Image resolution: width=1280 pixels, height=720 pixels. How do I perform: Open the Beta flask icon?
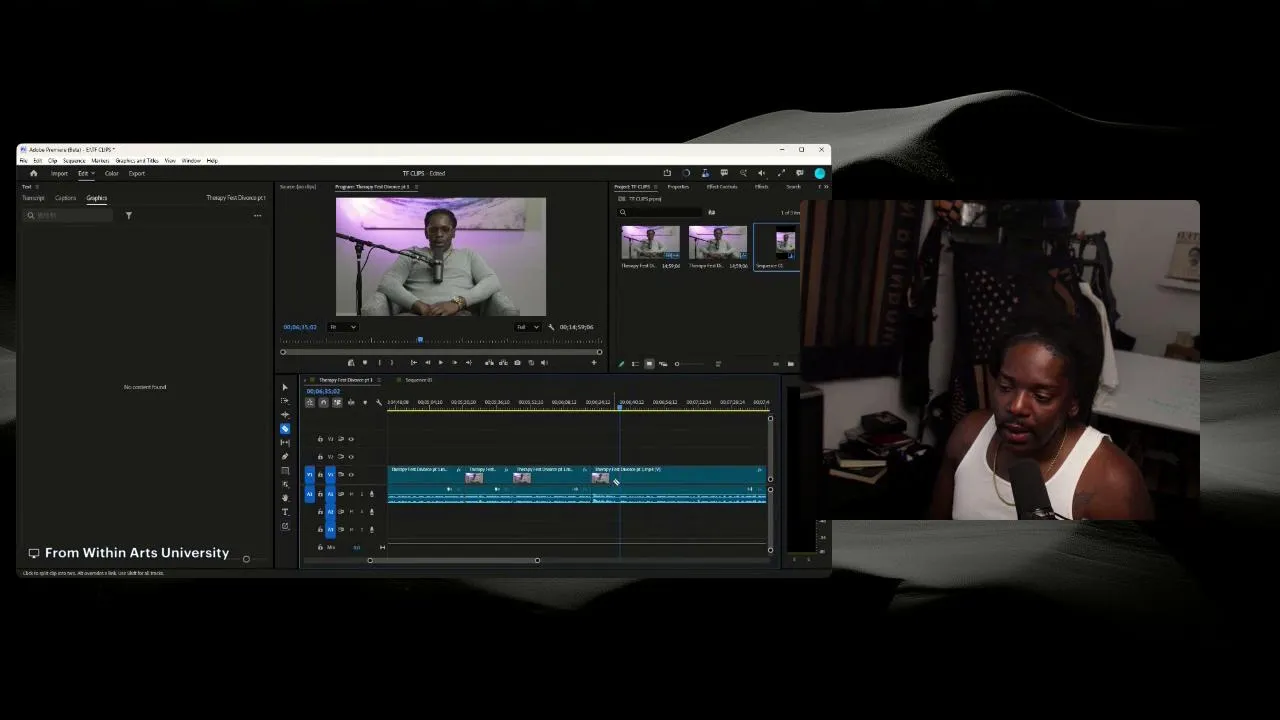705,173
